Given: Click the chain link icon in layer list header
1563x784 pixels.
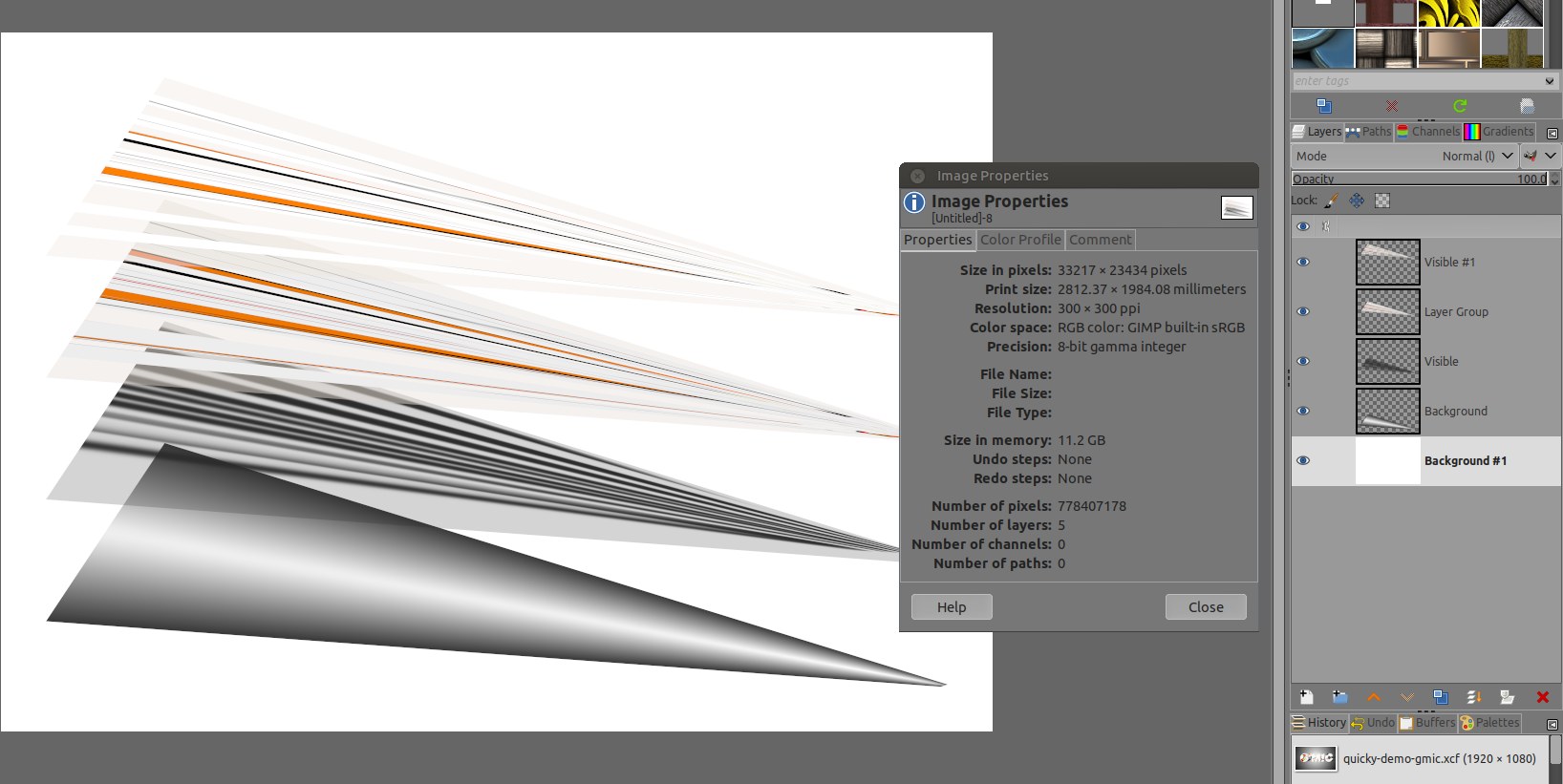Looking at the screenshot, I should pos(1325,226).
